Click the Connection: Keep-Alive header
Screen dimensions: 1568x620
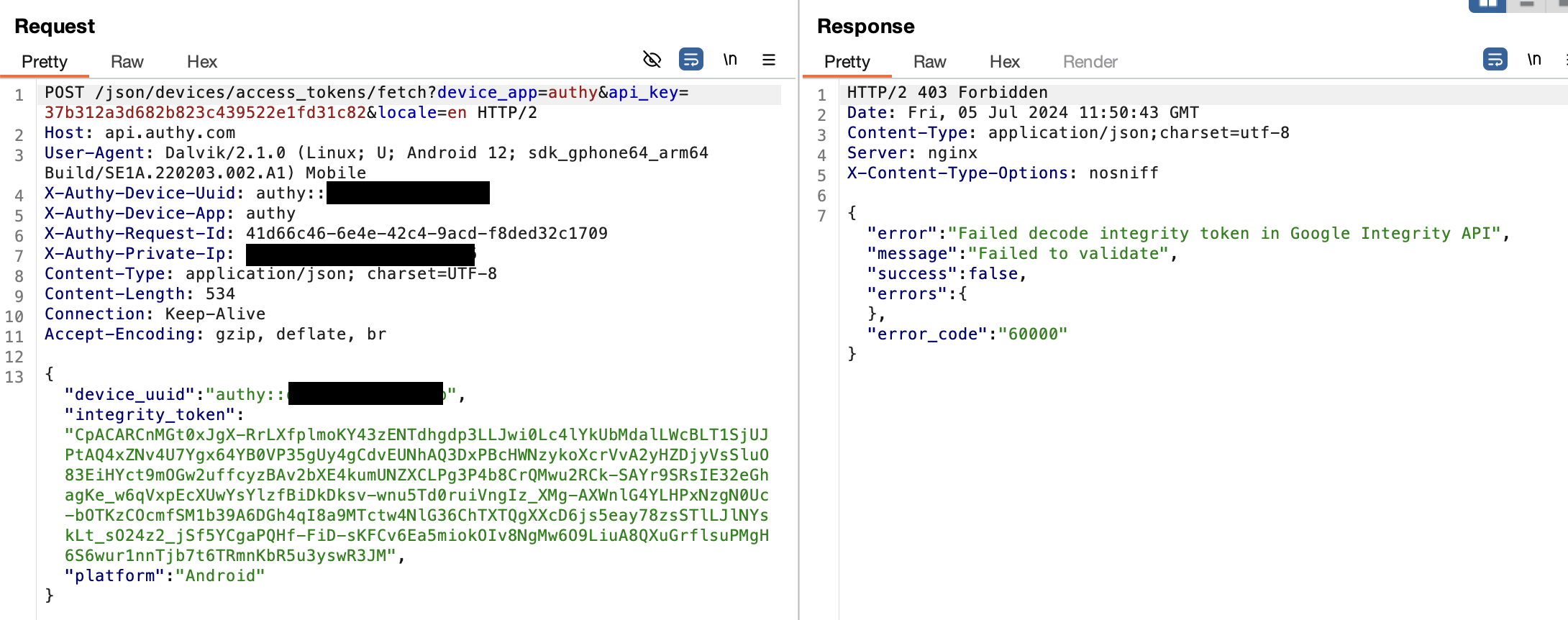pos(155,314)
